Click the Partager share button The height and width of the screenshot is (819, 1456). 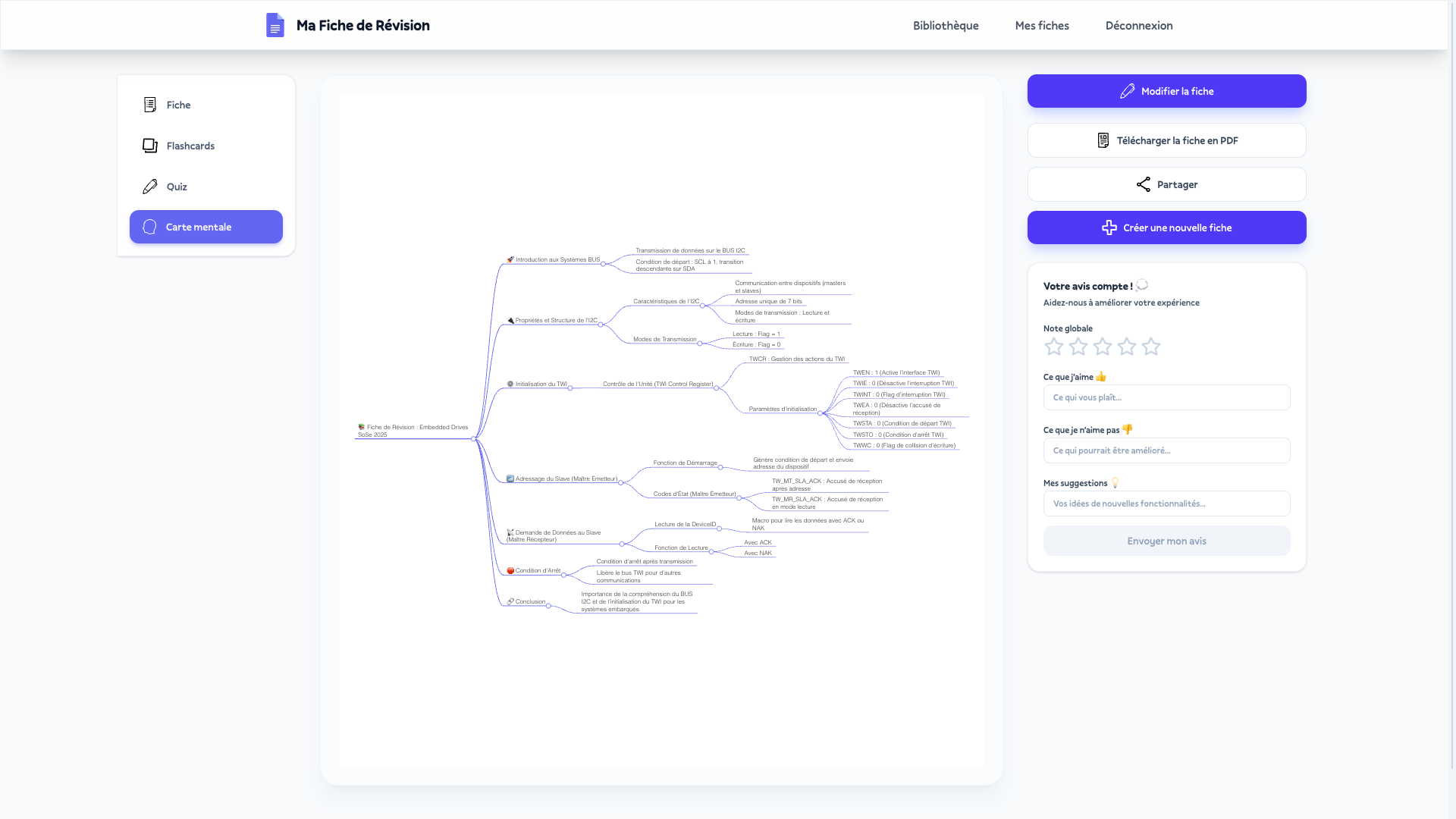(x=1166, y=184)
